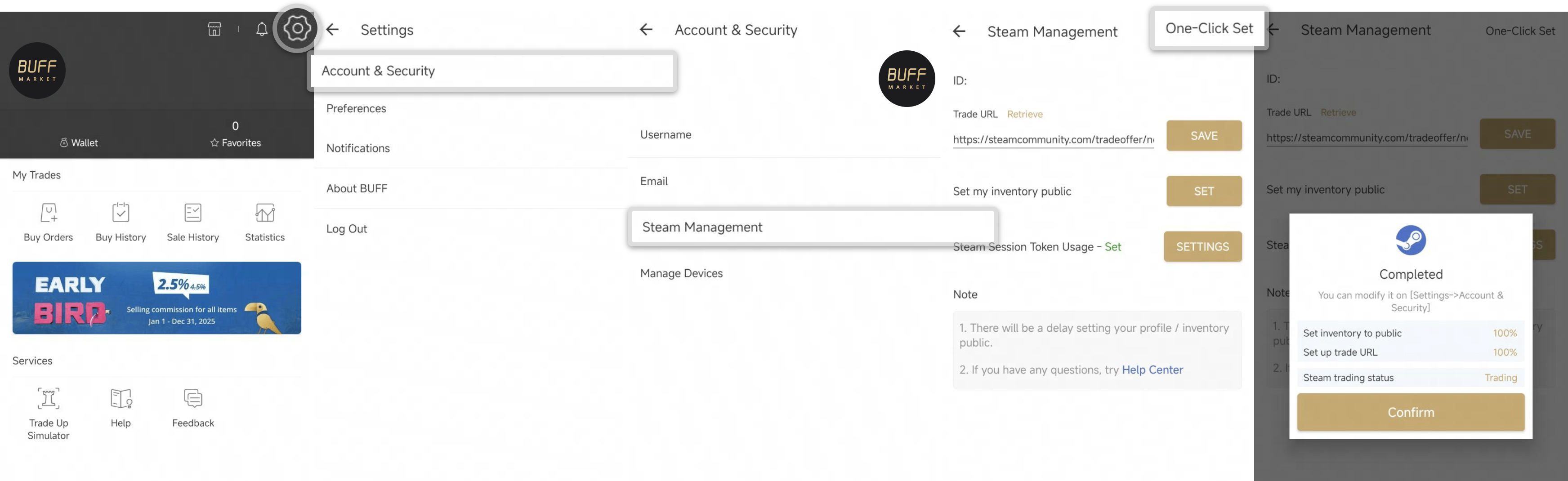Select Log Out in Settings
The width and height of the screenshot is (1568, 481).
pyautogui.click(x=346, y=229)
